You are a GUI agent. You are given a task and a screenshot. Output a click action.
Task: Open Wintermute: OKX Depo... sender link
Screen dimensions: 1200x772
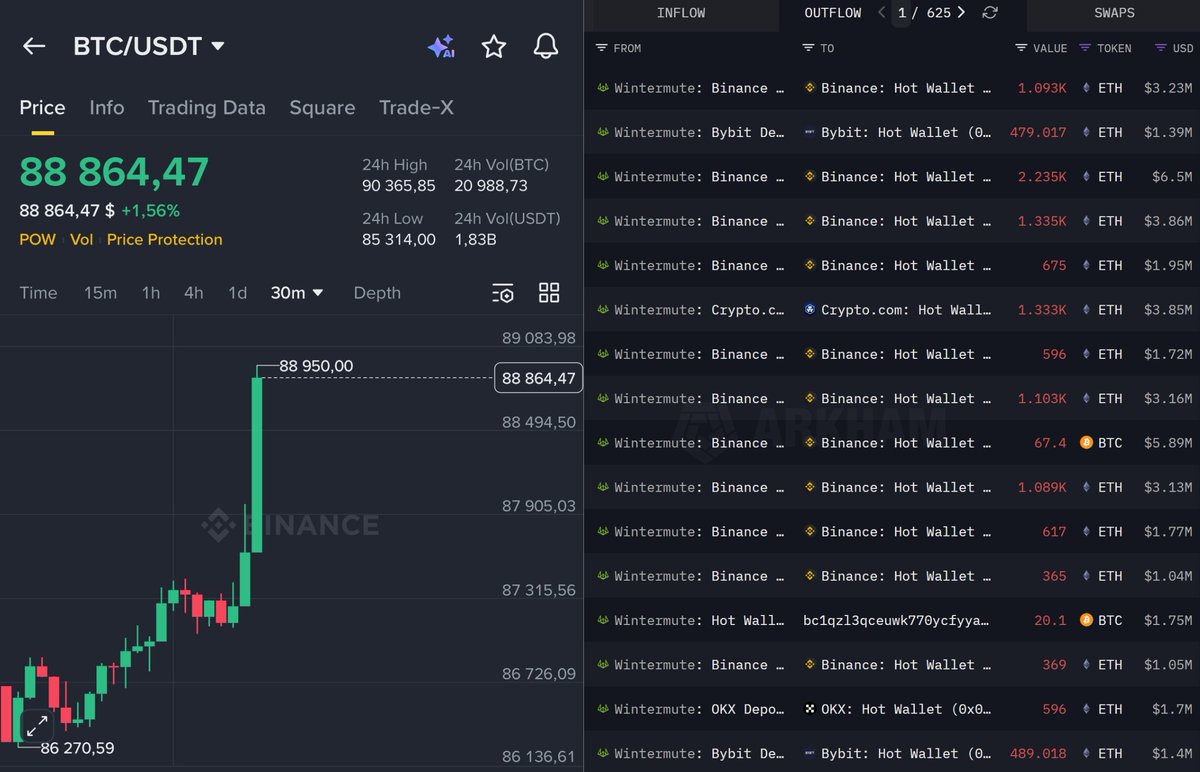tap(699, 709)
